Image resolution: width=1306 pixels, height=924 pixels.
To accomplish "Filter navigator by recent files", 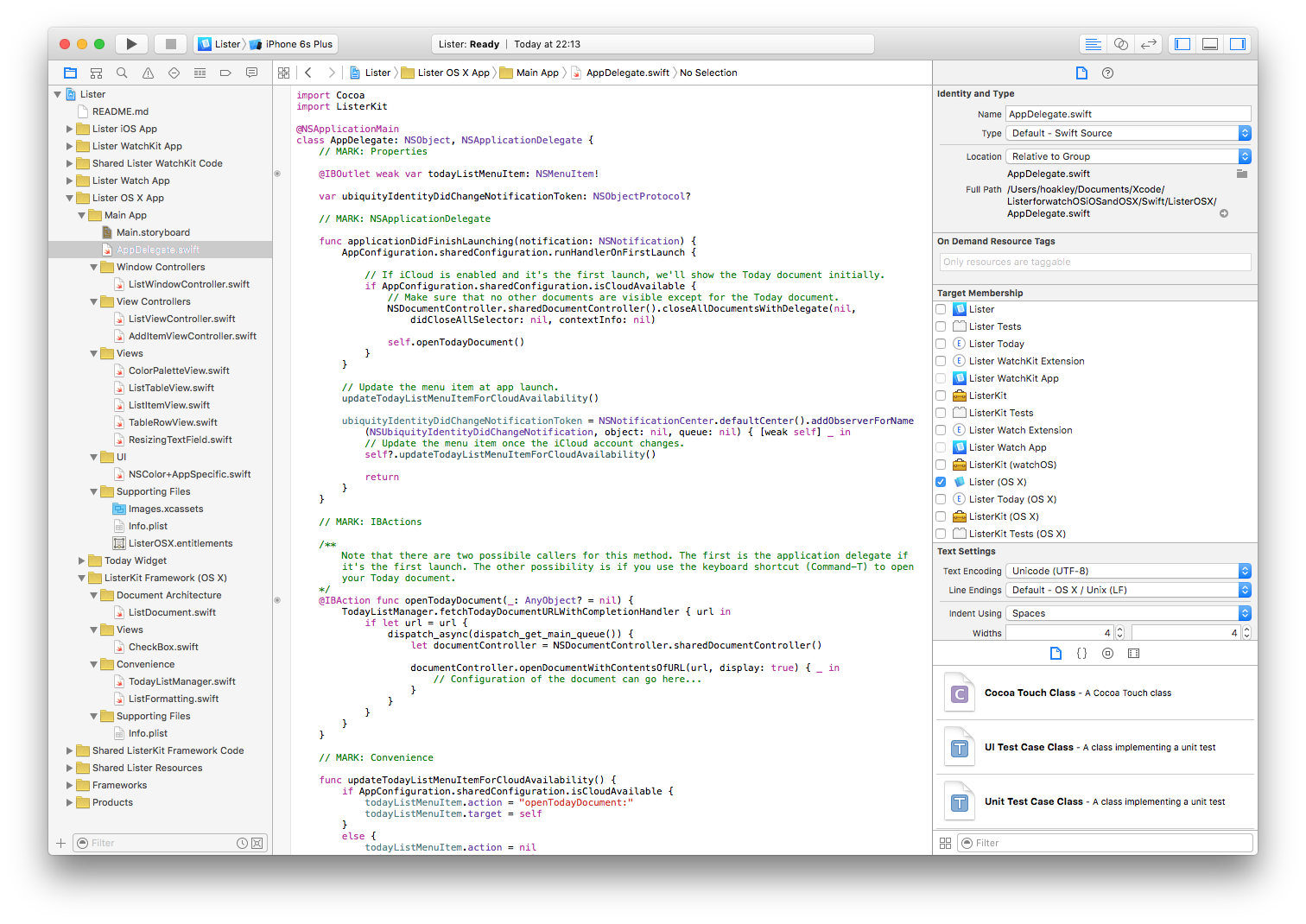I will coord(242,843).
